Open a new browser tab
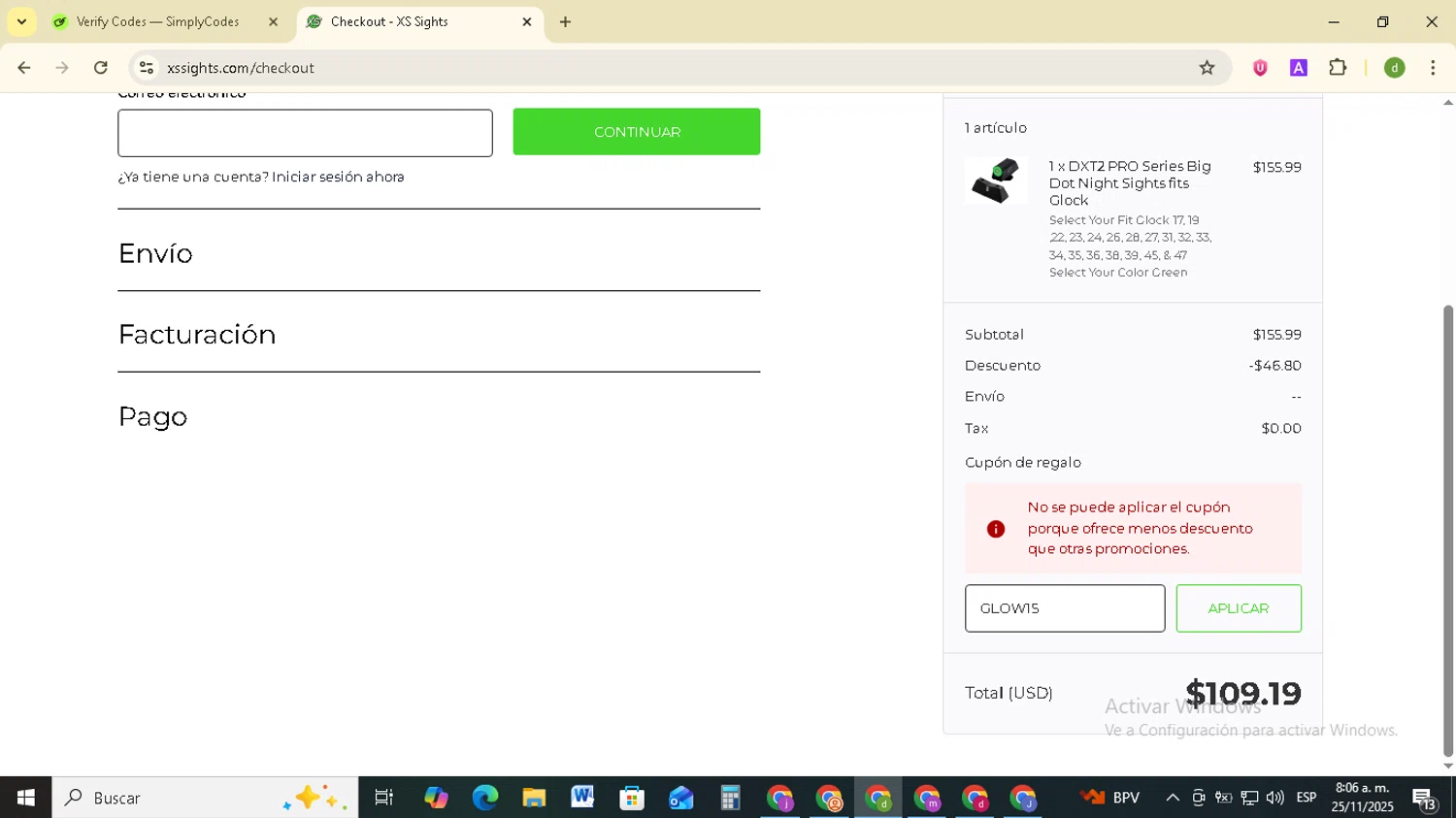The height and width of the screenshot is (818, 1456). tap(566, 21)
